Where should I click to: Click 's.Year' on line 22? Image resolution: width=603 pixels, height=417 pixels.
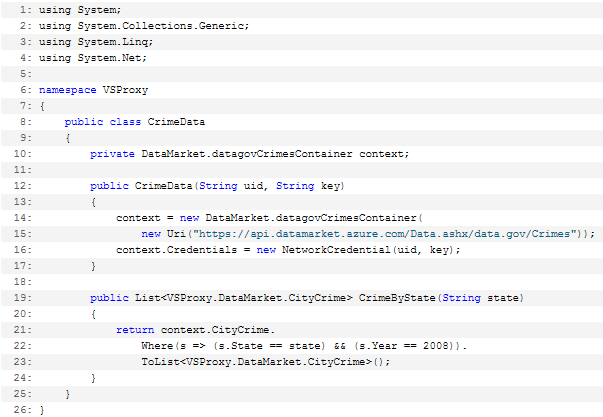[x=378, y=346]
